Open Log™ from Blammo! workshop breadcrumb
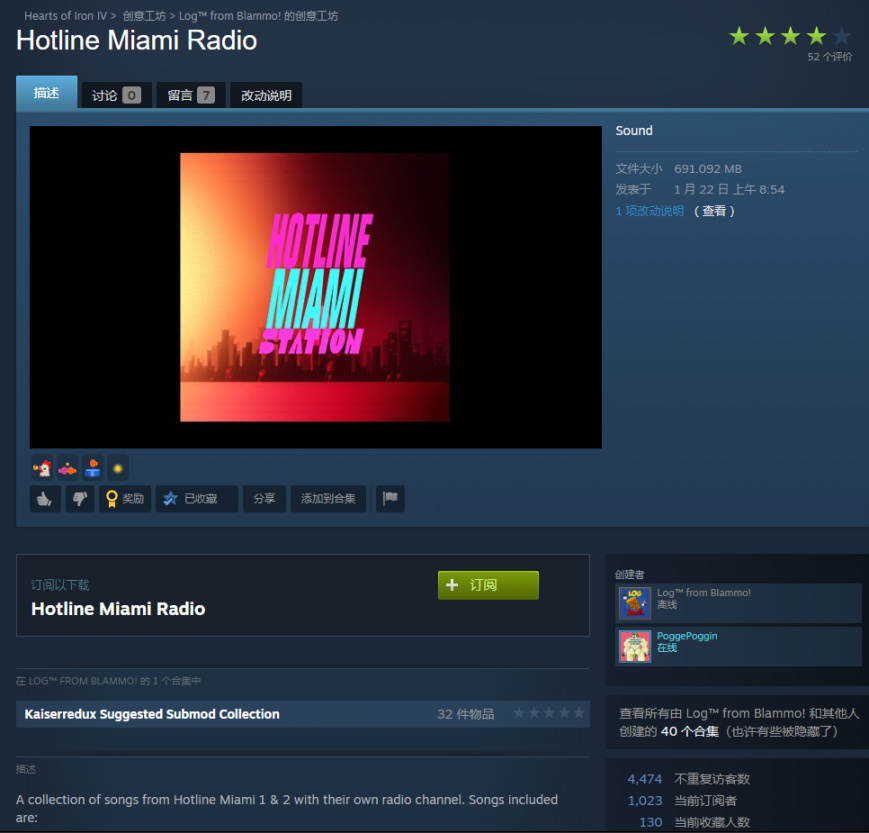Viewport: 869px width, 833px height. pyautogui.click(x=258, y=16)
